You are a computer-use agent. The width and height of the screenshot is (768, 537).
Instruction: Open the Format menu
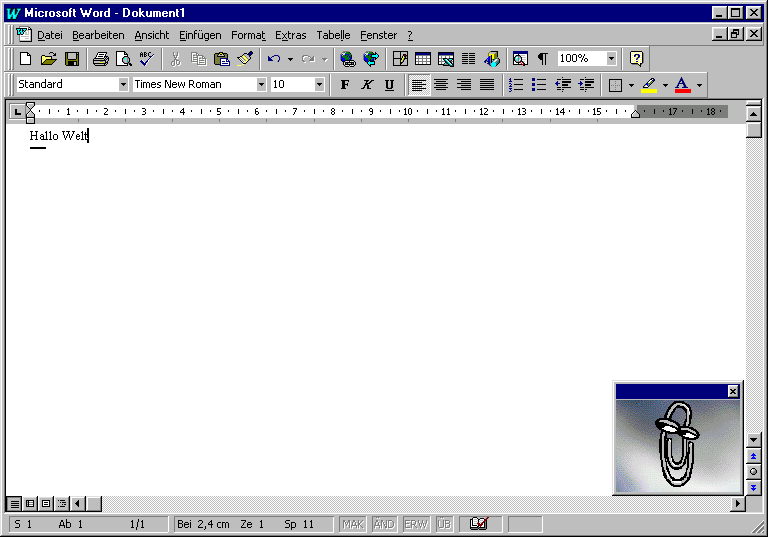click(x=248, y=35)
